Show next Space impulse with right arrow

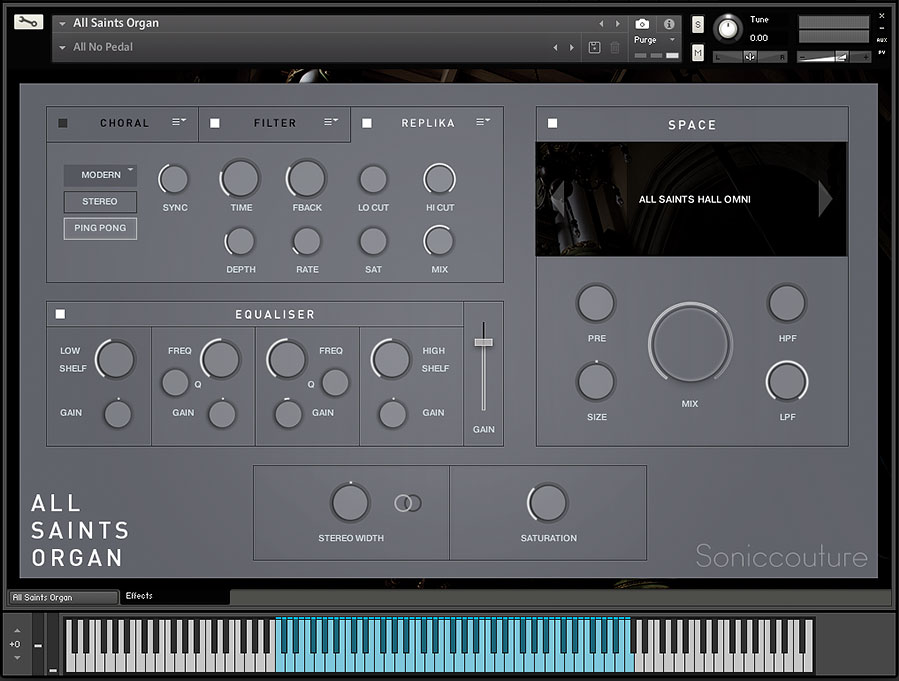click(825, 199)
